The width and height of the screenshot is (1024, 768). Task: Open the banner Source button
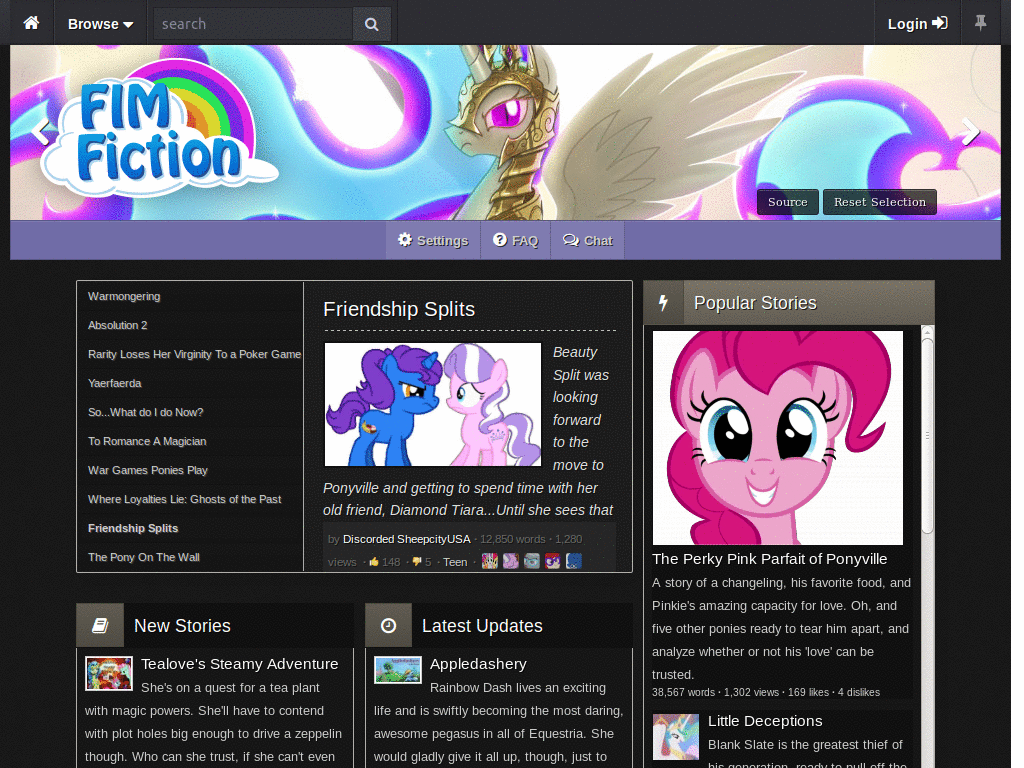click(x=788, y=202)
